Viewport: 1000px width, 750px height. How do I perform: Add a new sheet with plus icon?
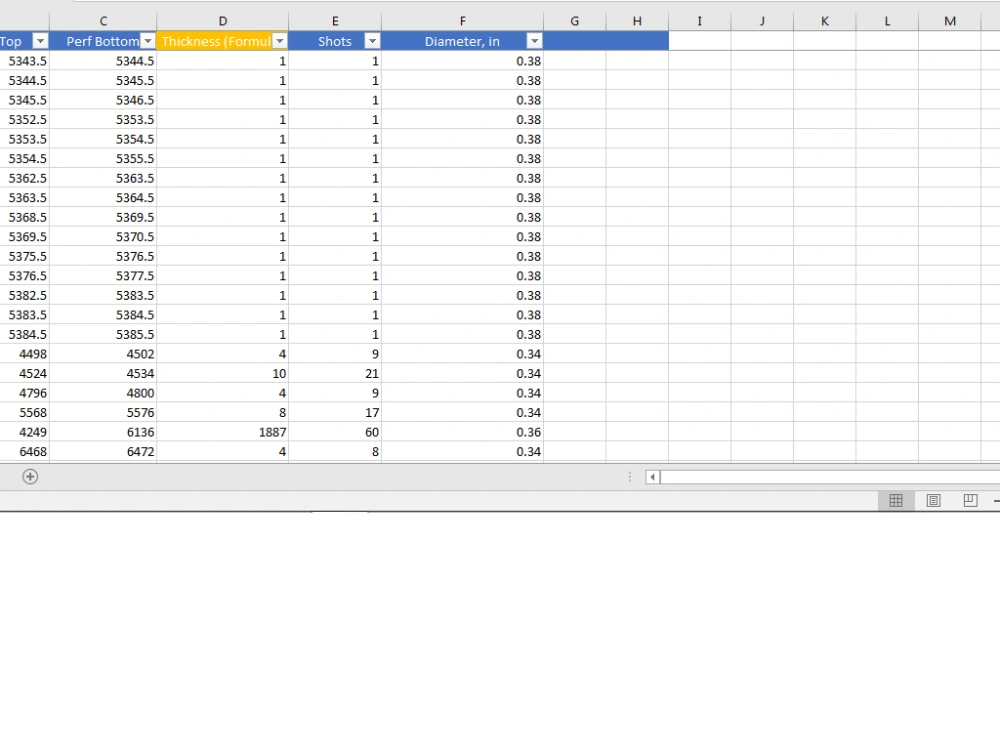pos(30,476)
